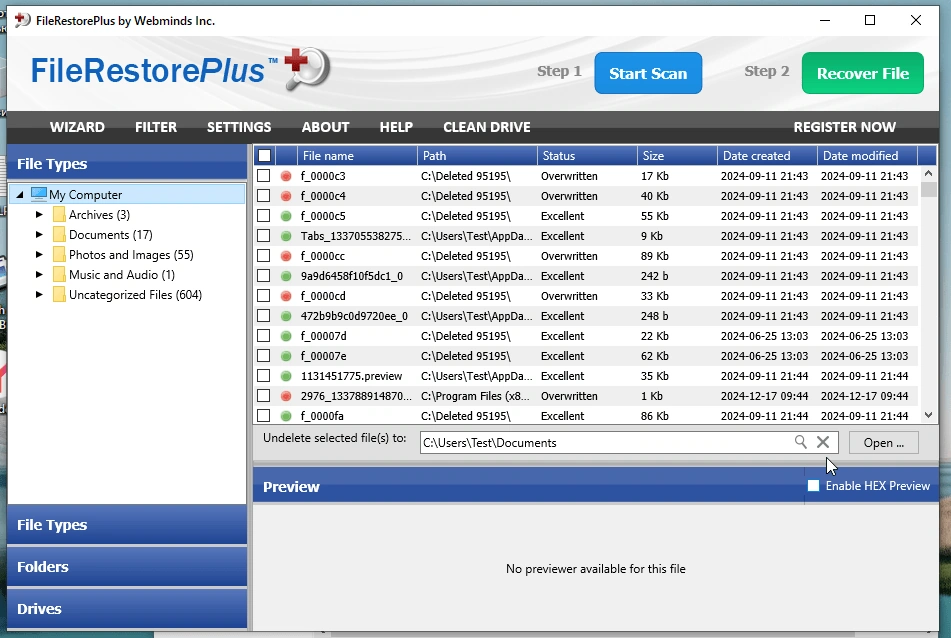Viewport: 951px width, 638px height.
Task: Click the My Computer icon in File Types tree
Action: point(39,194)
